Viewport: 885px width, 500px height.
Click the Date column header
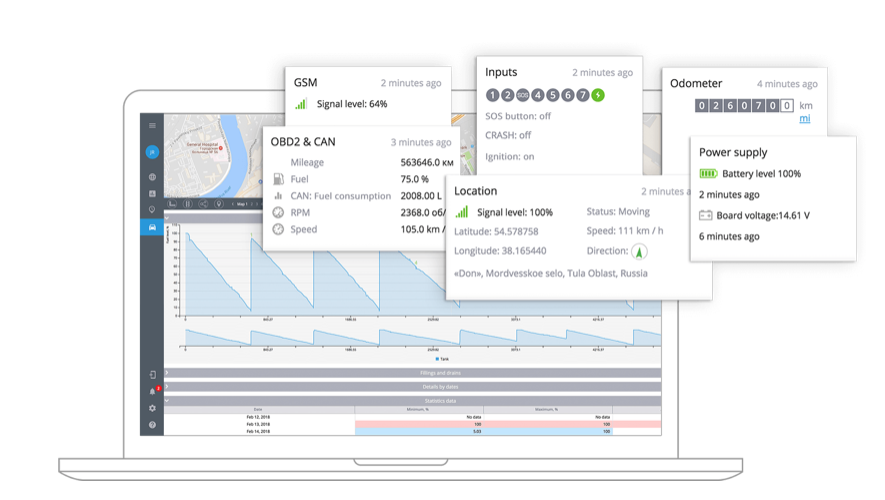(x=258, y=409)
